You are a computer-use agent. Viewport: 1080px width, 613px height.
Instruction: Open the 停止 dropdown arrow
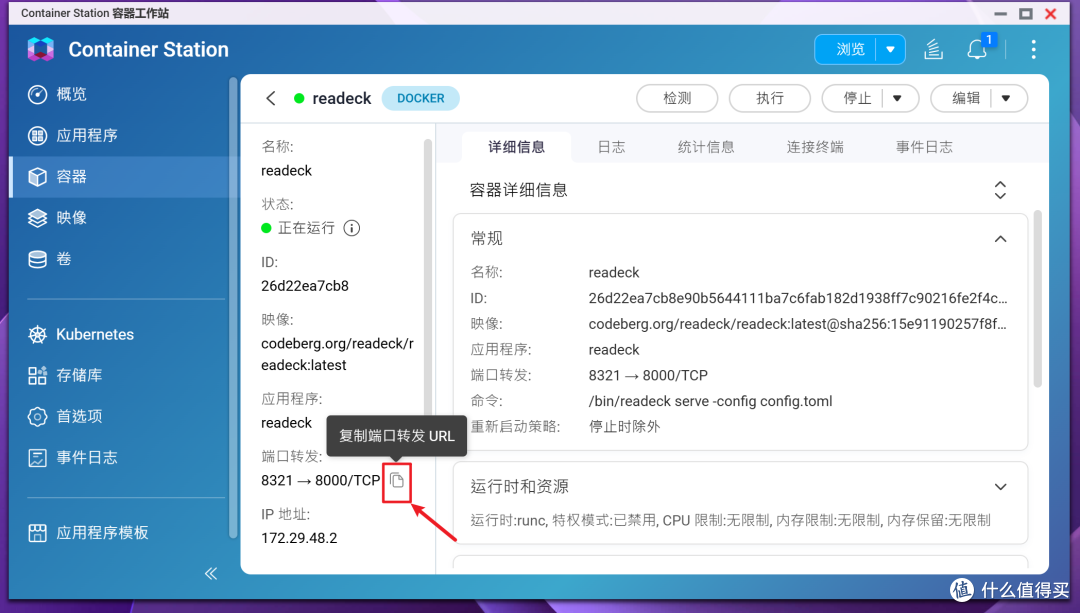pos(897,98)
